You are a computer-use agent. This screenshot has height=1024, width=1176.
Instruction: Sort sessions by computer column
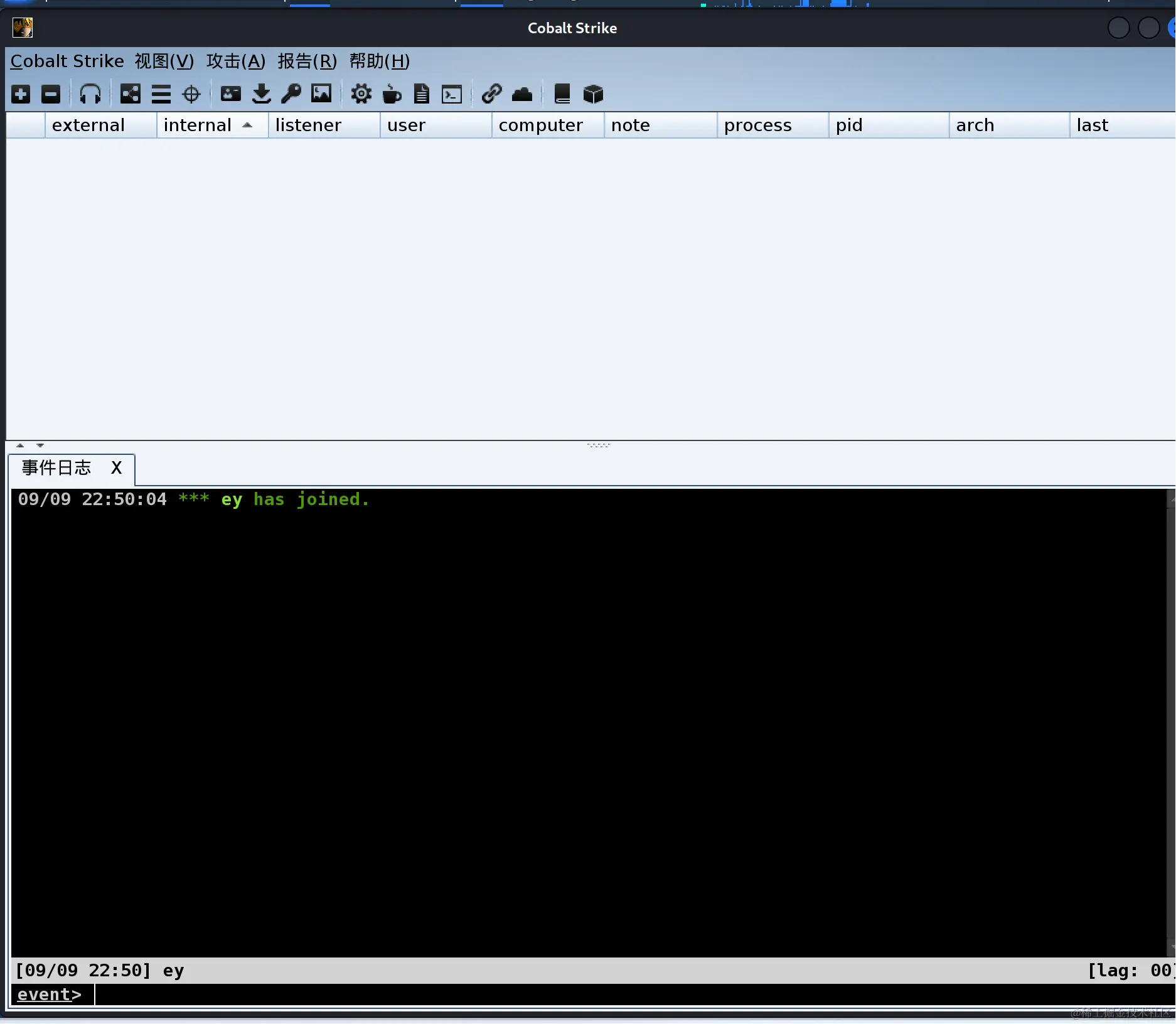548,125
